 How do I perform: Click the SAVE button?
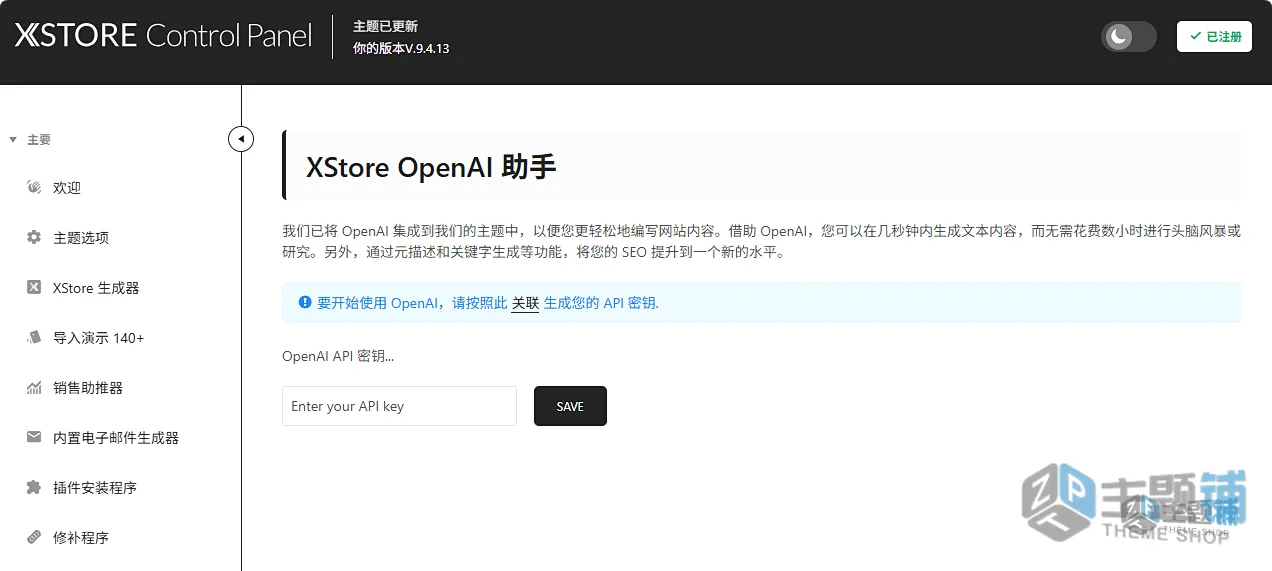(x=570, y=406)
